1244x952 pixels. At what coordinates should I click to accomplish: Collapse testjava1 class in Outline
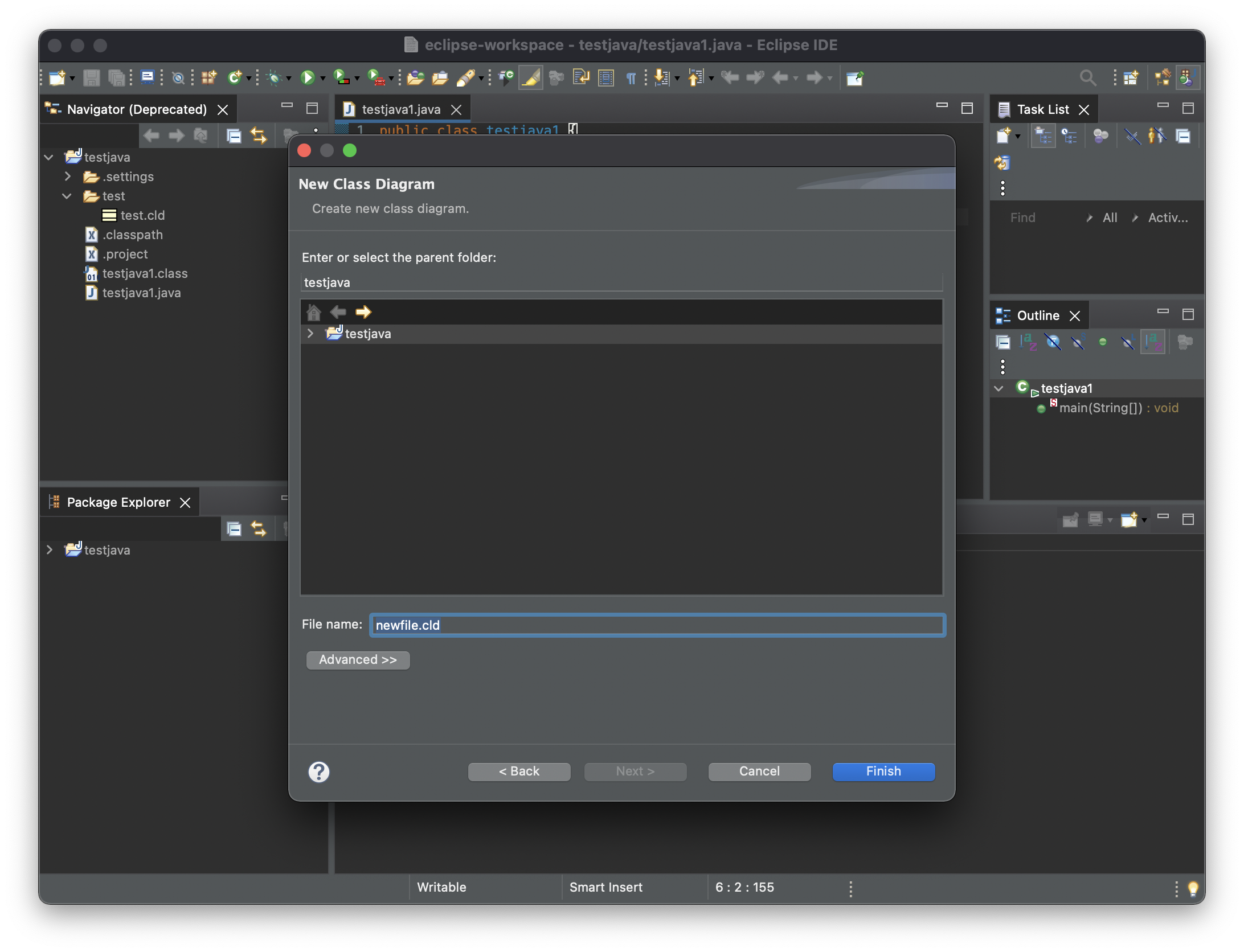coord(999,388)
